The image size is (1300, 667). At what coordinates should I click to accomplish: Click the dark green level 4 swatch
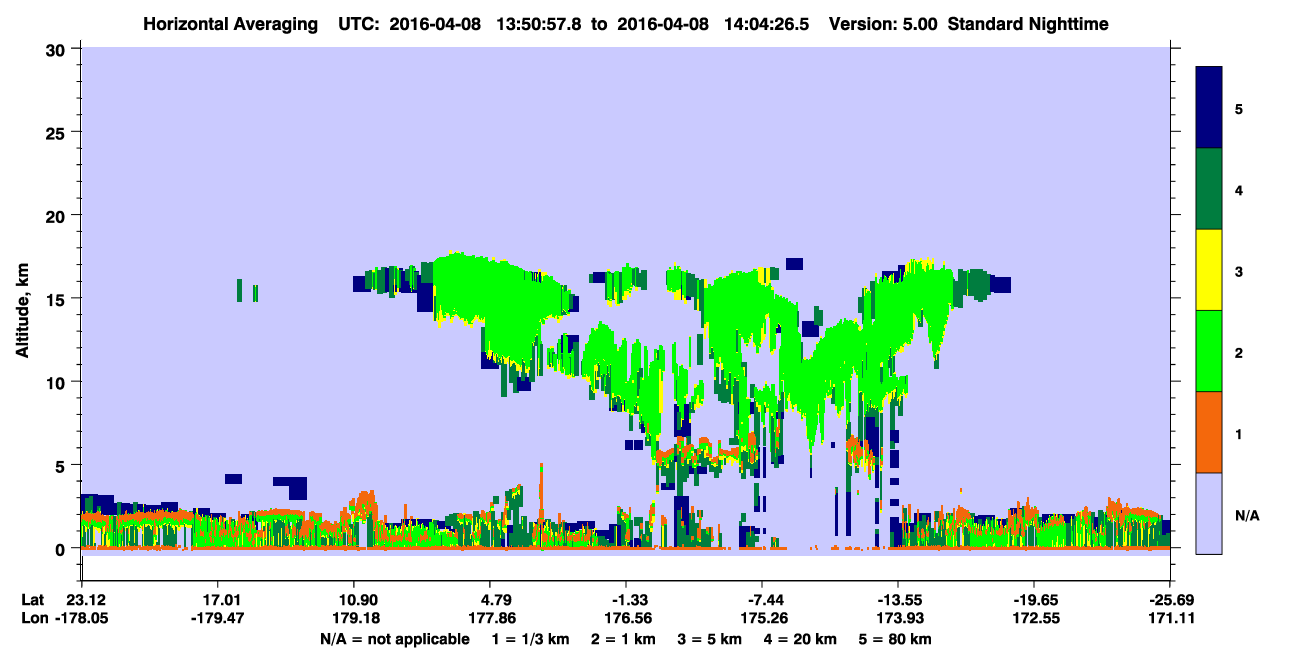(1209, 189)
